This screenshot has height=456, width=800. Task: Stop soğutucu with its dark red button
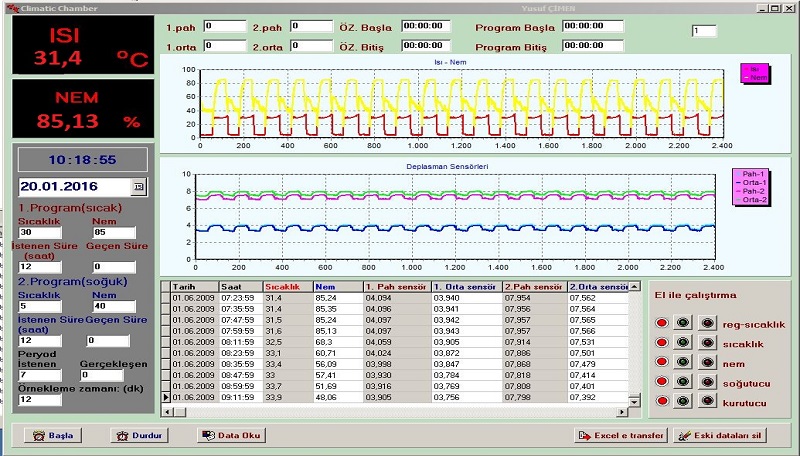click(x=707, y=381)
